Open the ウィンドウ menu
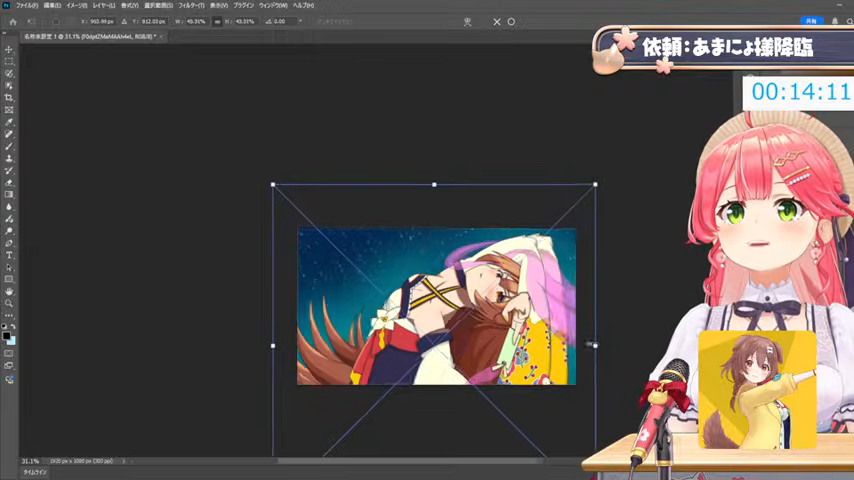The width and height of the screenshot is (854, 480). tap(273, 5)
